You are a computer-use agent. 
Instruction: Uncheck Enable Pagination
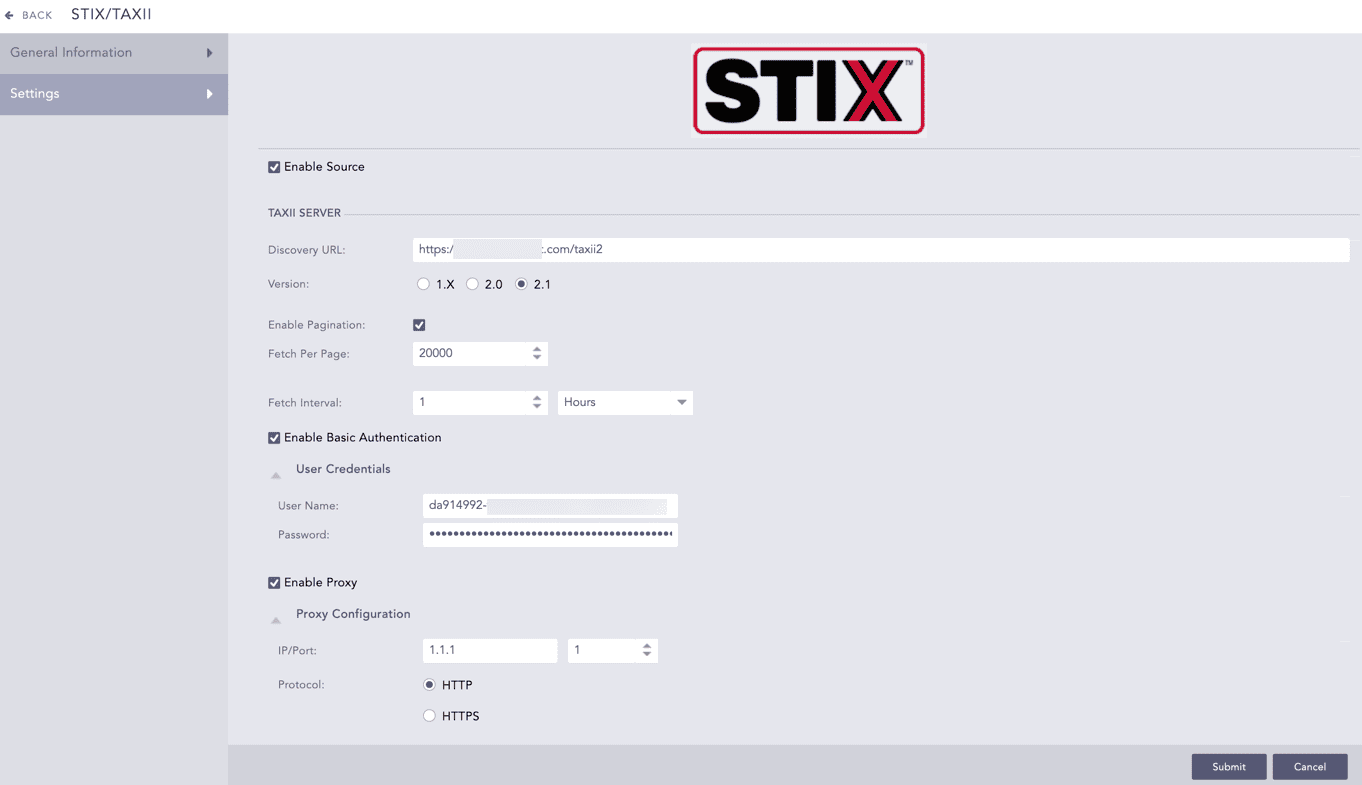point(419,324)
